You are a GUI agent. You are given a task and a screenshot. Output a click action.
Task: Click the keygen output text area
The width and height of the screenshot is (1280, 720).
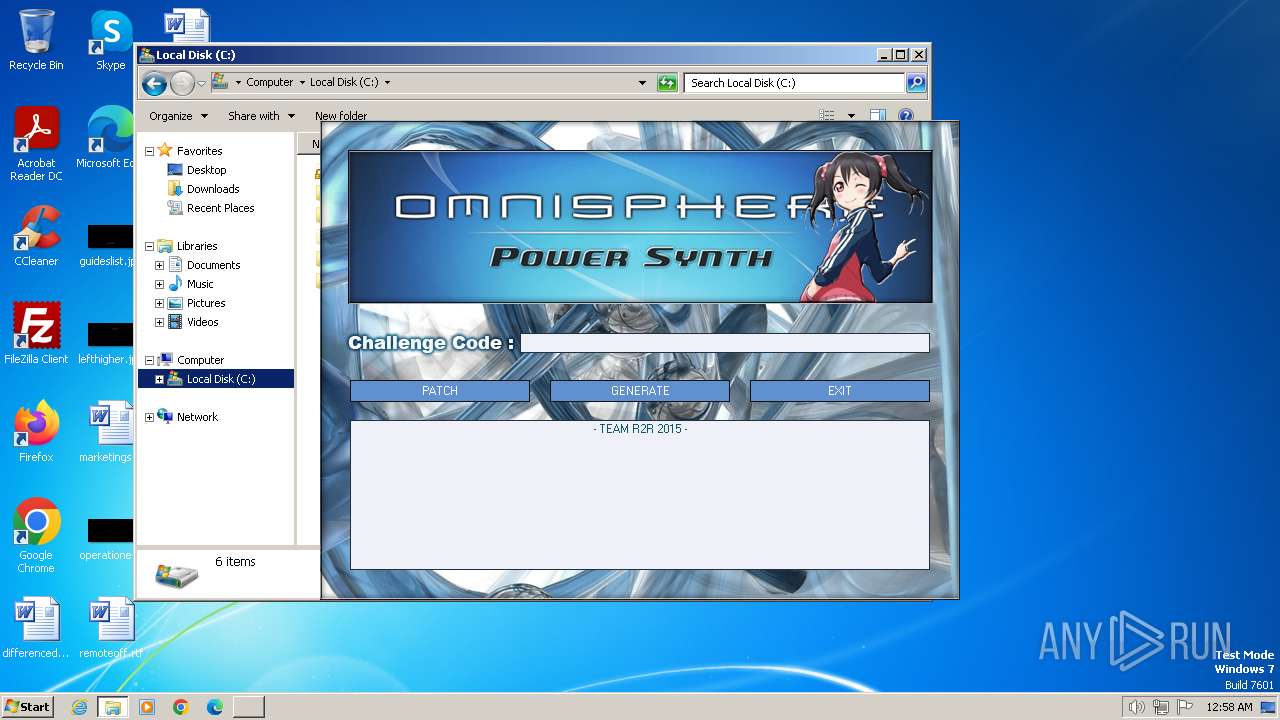pos(640,495)
